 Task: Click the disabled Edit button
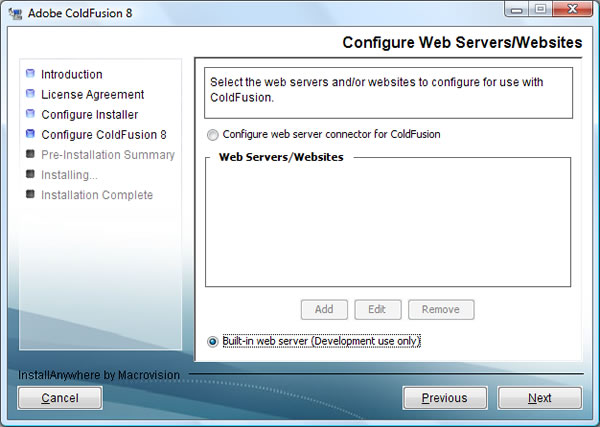point(378,309)
